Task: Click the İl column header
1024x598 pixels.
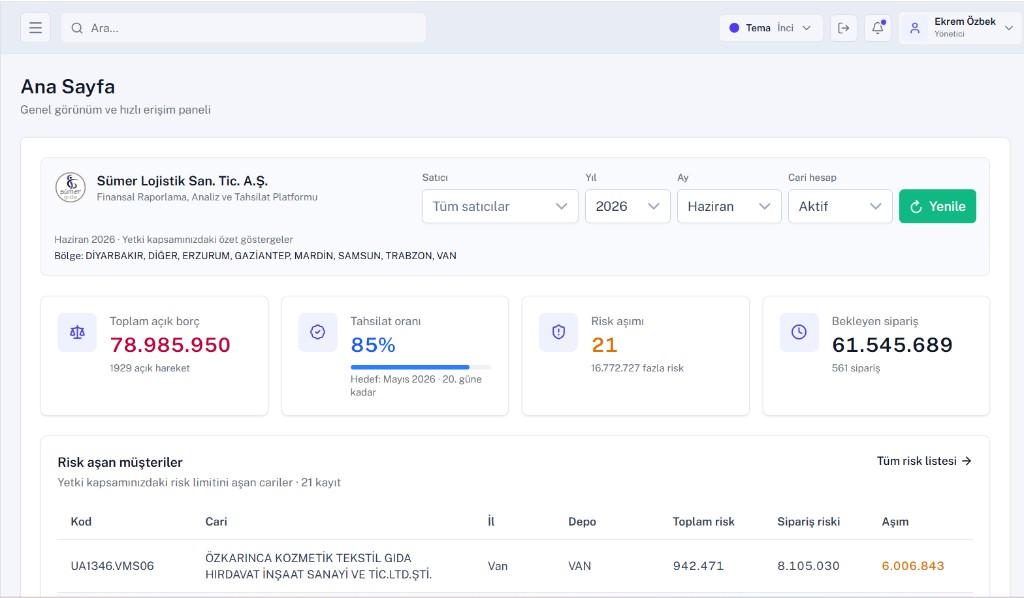Action: 491,522
